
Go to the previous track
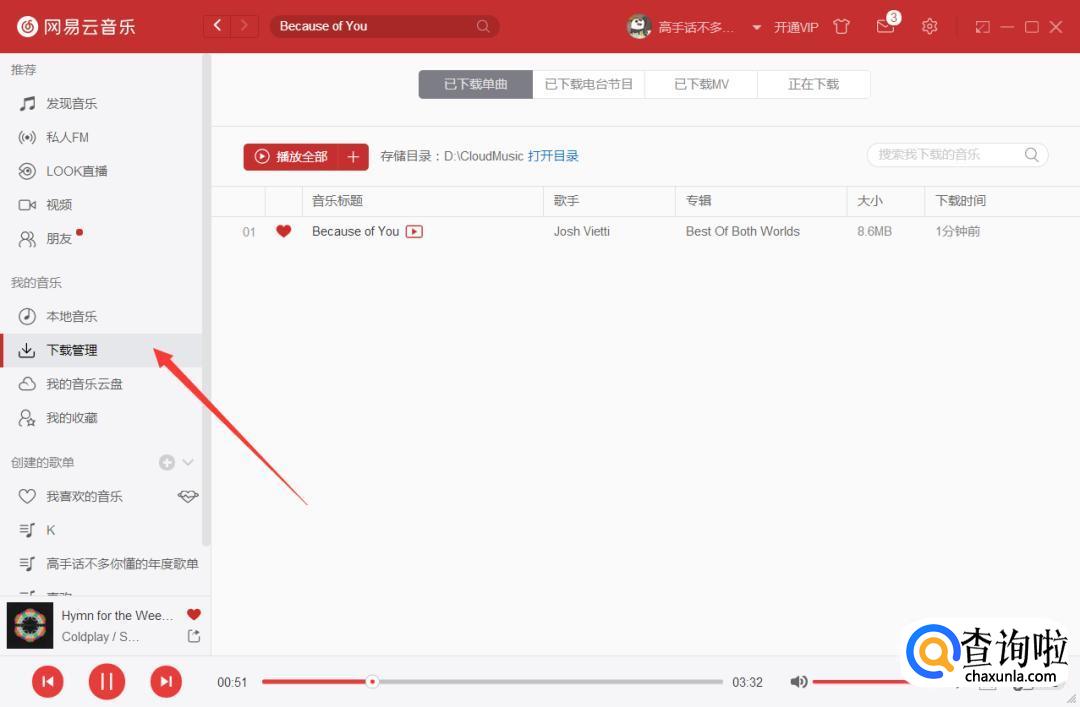pos(47,682)
